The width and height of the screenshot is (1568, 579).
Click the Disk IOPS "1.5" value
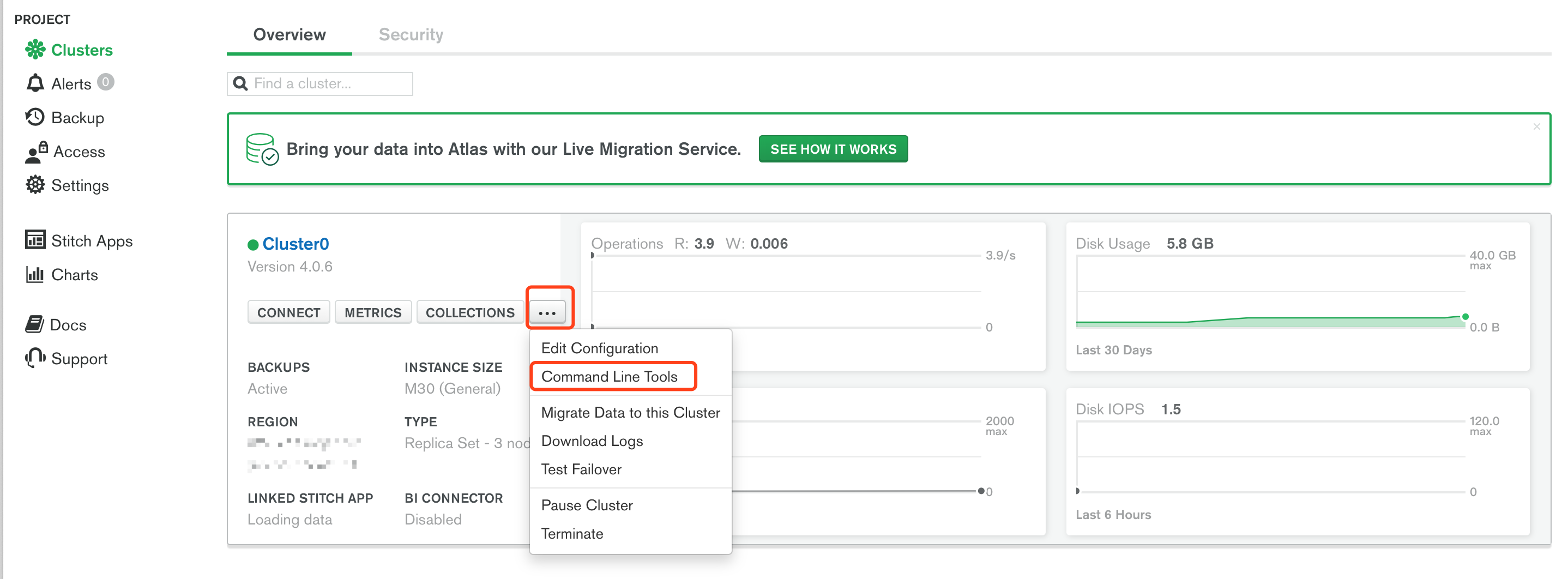click(x=1171, y=409)
